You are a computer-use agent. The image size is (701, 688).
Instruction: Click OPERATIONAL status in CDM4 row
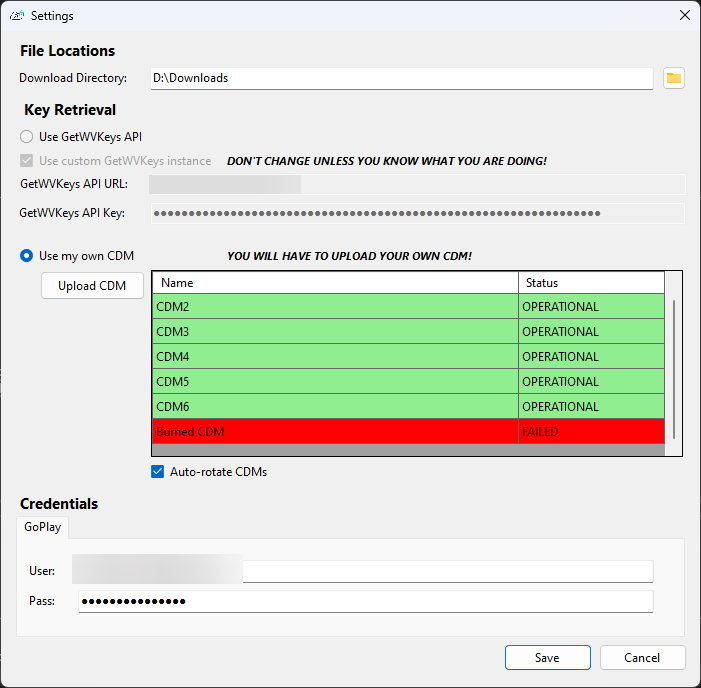(x=591, y=357)
